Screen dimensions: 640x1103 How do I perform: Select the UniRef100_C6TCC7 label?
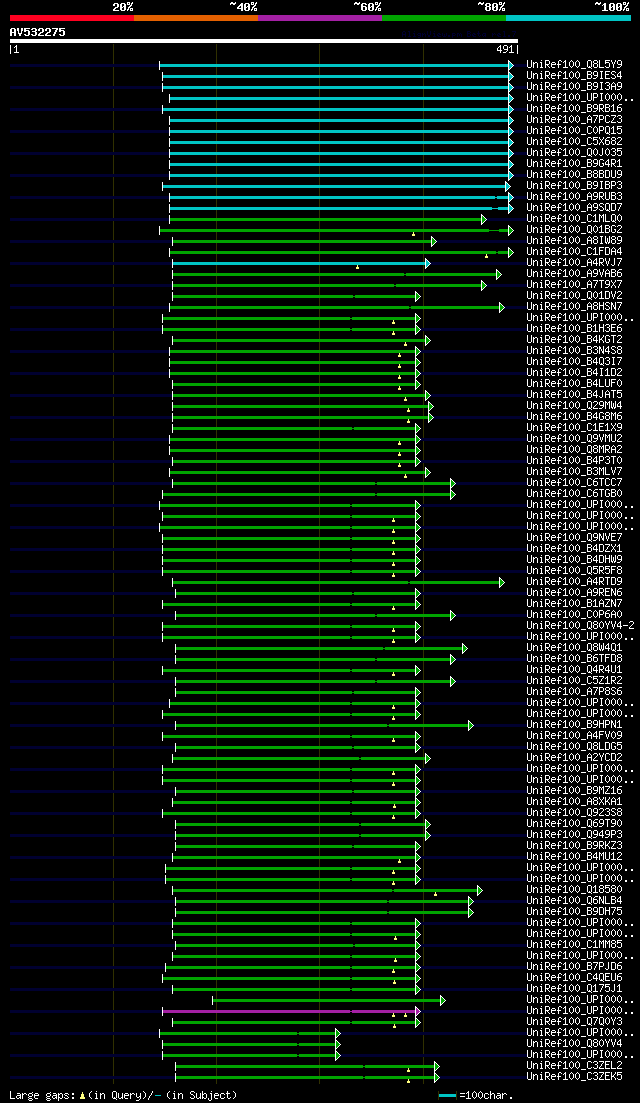574,483
